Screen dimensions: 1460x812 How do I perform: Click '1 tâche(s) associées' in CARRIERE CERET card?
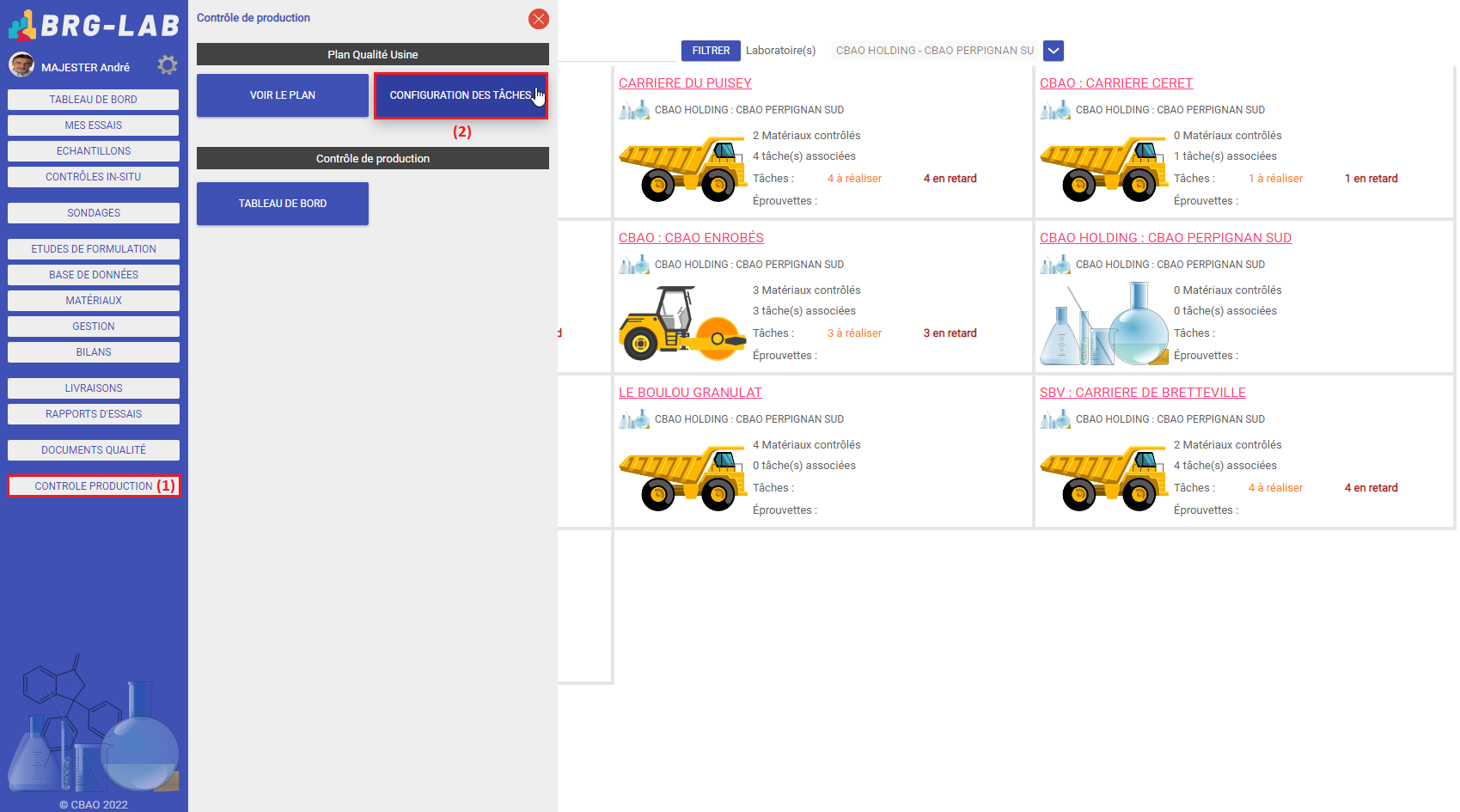point(1225,156)
